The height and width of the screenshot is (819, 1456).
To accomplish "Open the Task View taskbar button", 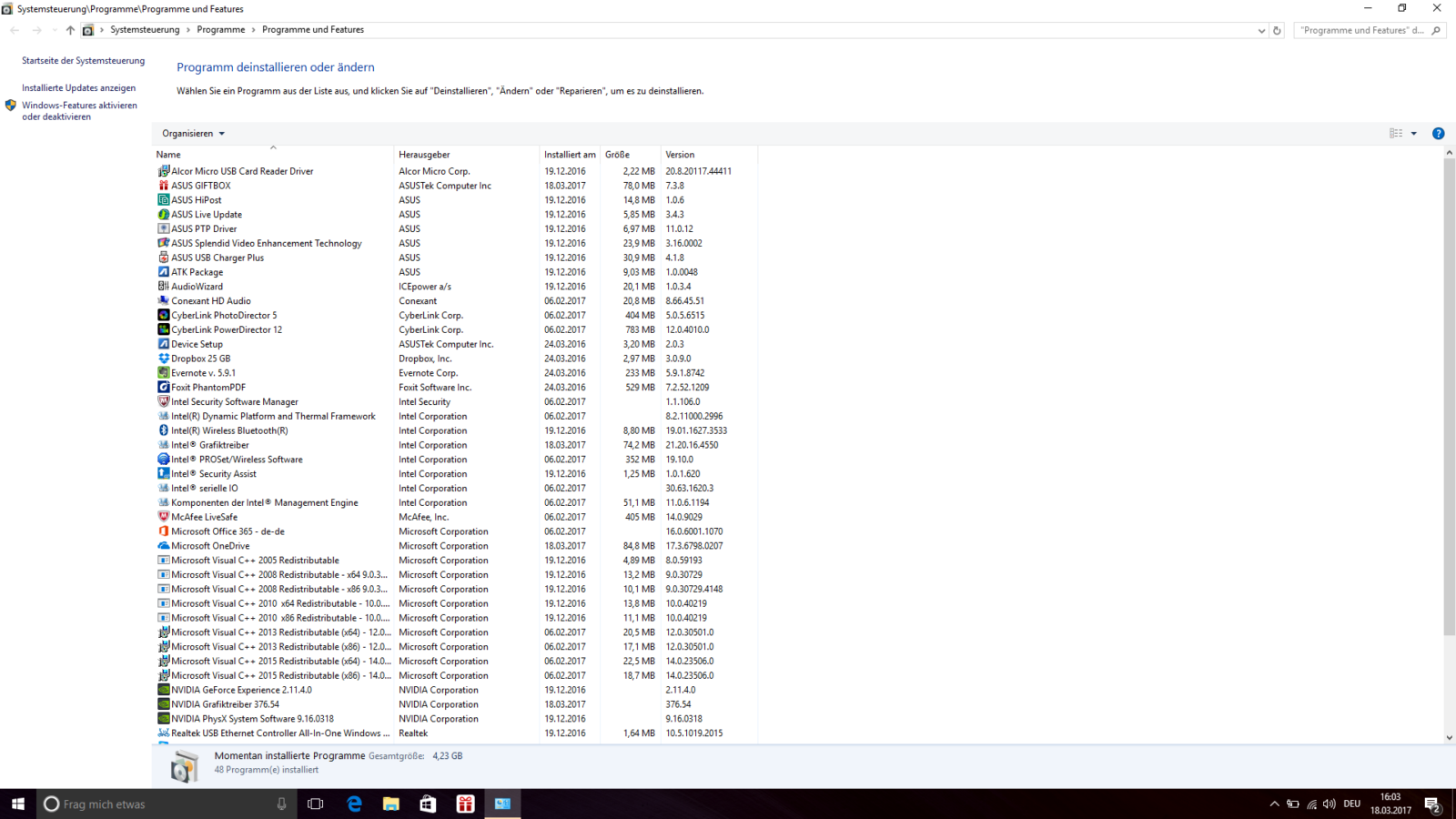I will click(x=316, y=804).
